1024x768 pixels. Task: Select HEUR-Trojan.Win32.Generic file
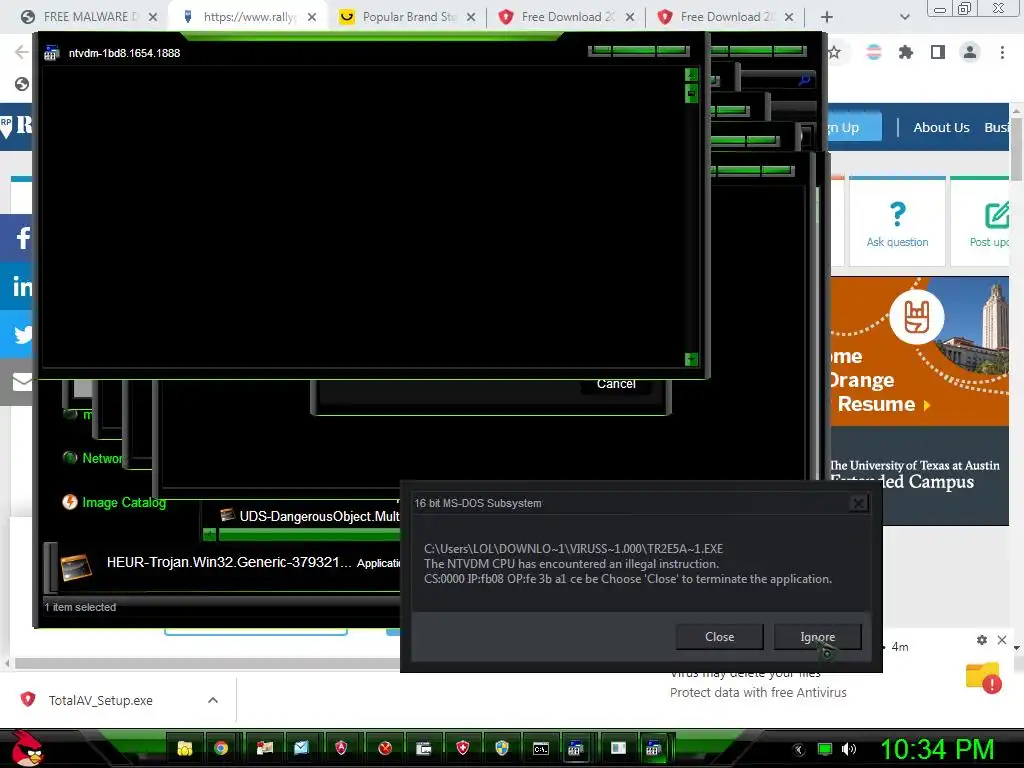click(x=229, y=562)
